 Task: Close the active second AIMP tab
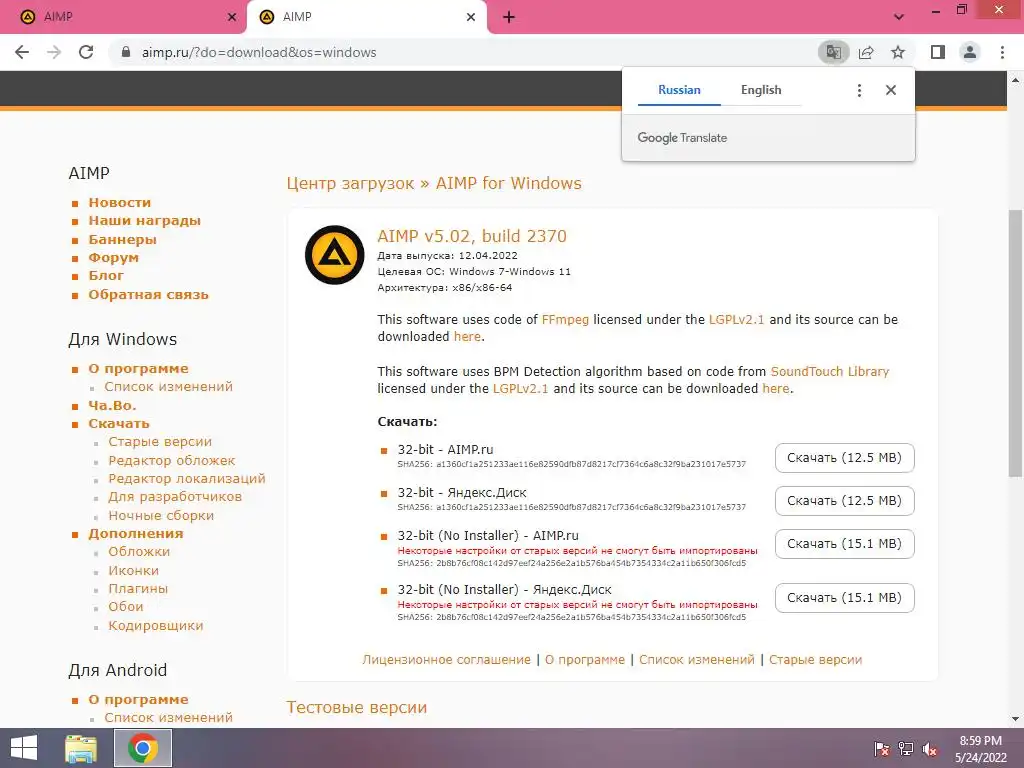click(x=471, y=17)
